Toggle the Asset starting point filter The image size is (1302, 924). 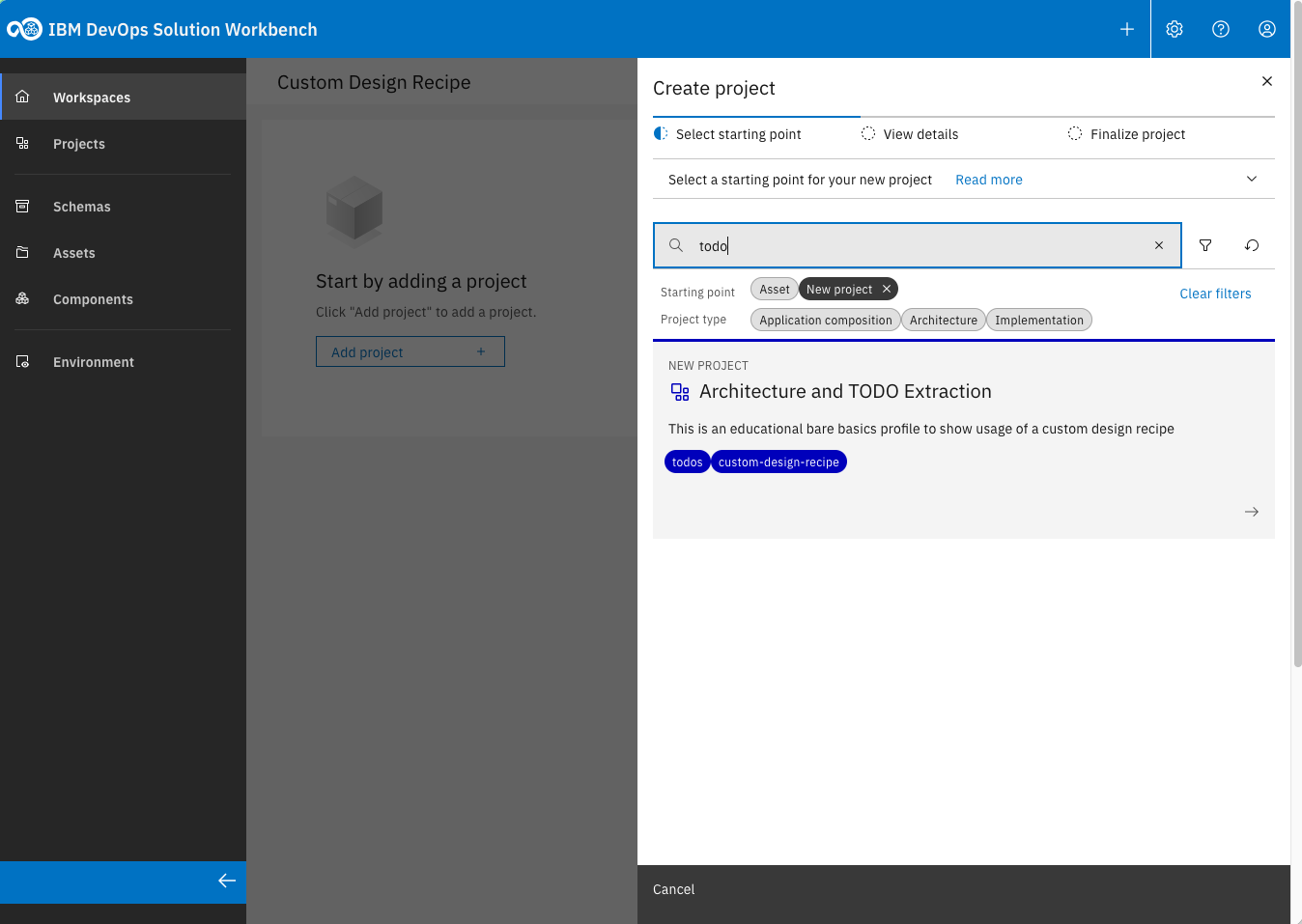[775, 289]
